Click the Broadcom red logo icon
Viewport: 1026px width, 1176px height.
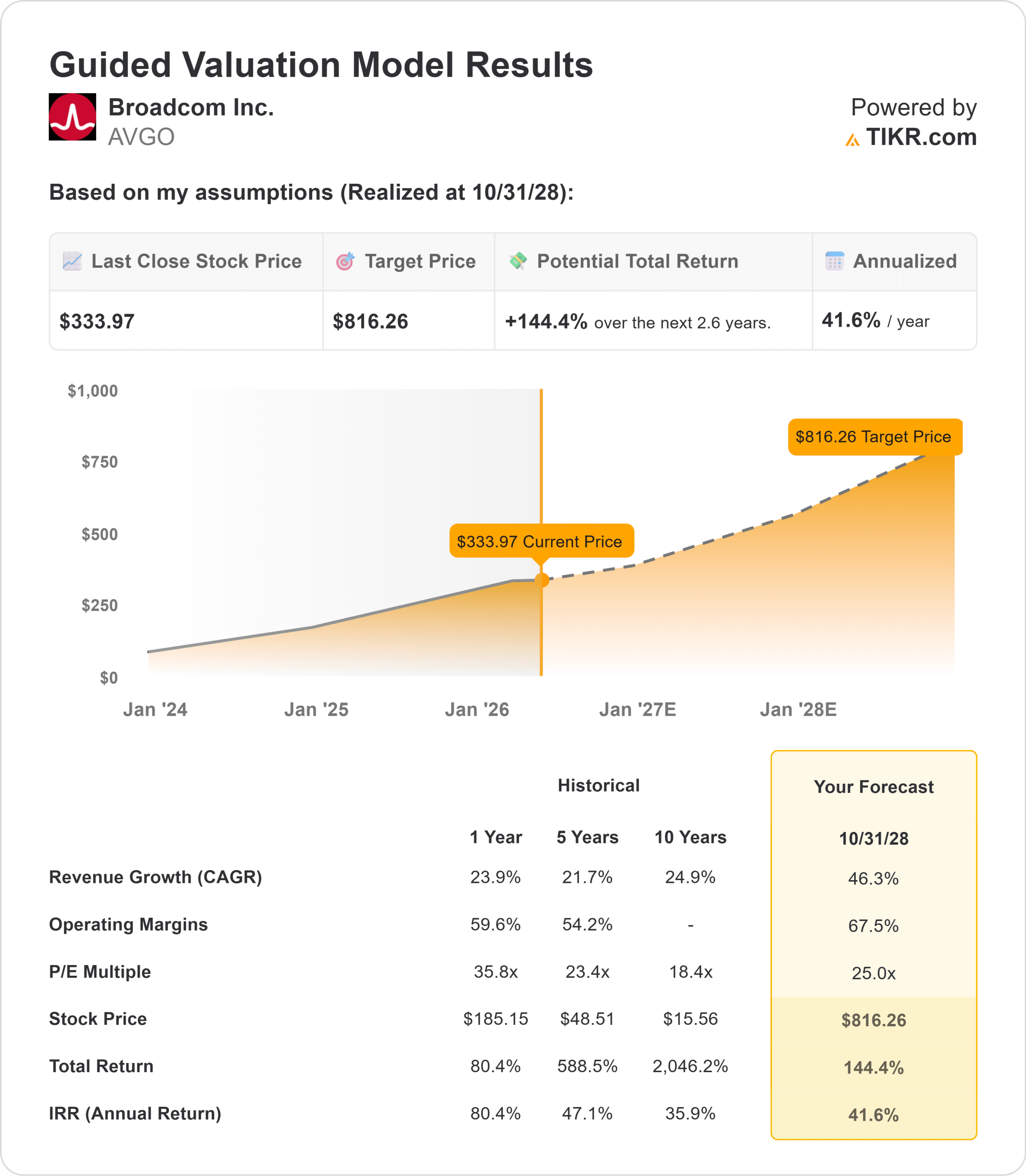(x=72, y=117)
